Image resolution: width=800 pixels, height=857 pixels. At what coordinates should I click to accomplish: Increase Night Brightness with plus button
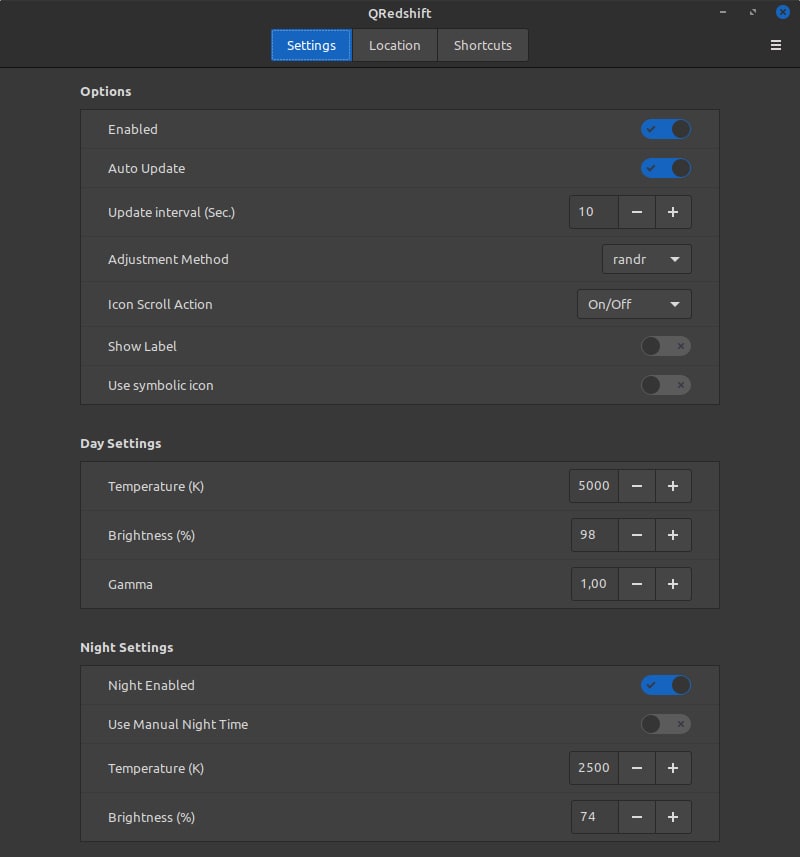click(673, 817)
